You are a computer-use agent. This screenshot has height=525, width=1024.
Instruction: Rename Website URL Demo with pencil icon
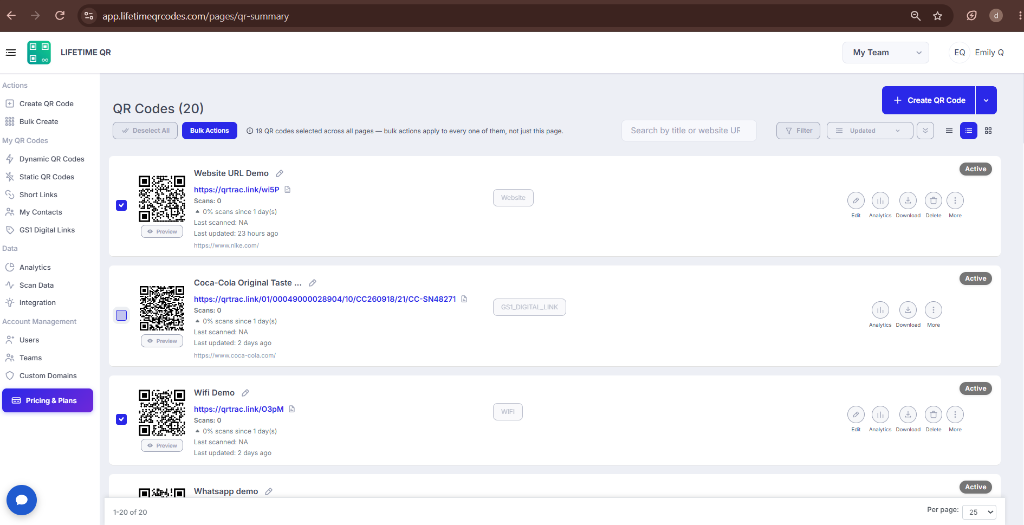[280, 174]
